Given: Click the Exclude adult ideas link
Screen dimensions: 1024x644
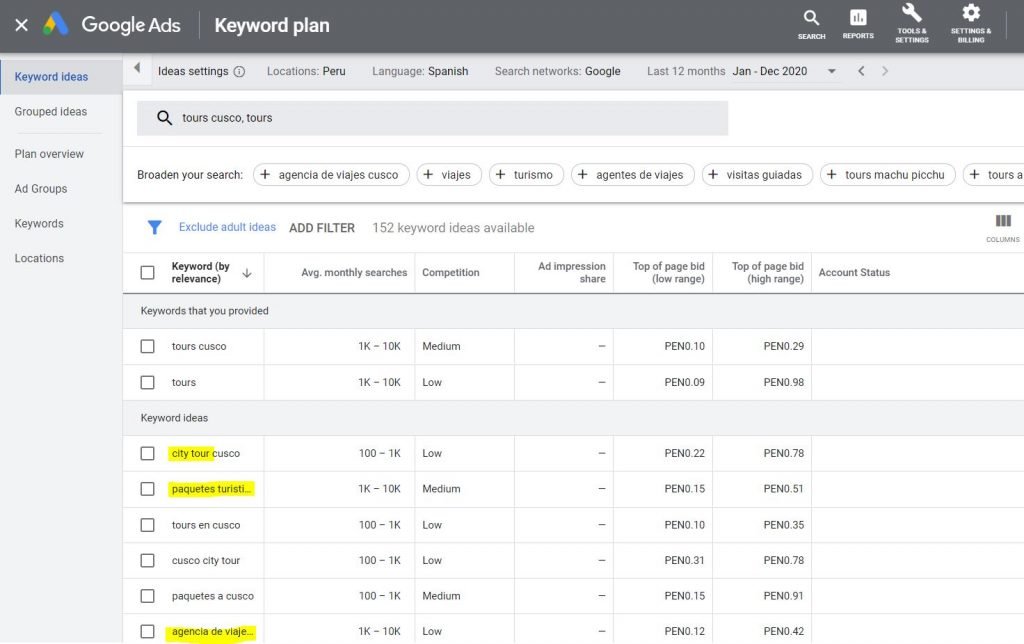Looking at the screenshot, I should click(x=227, y=227).
